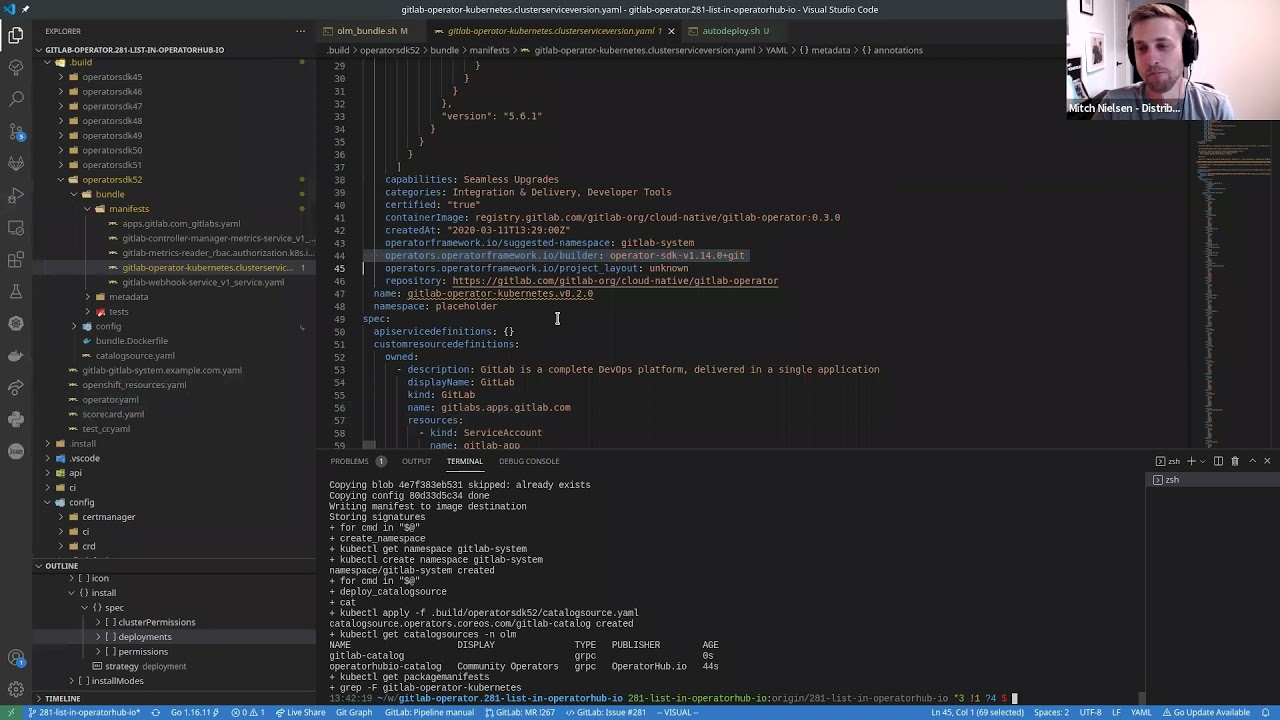
Task: Open the new terminal launch profile dropdown
Action: [1201, 461]
